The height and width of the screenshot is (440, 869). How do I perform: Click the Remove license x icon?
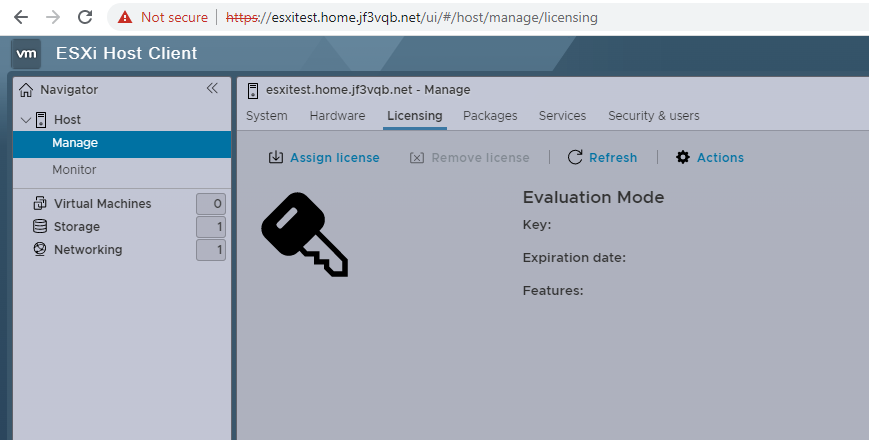click(417, 158)
